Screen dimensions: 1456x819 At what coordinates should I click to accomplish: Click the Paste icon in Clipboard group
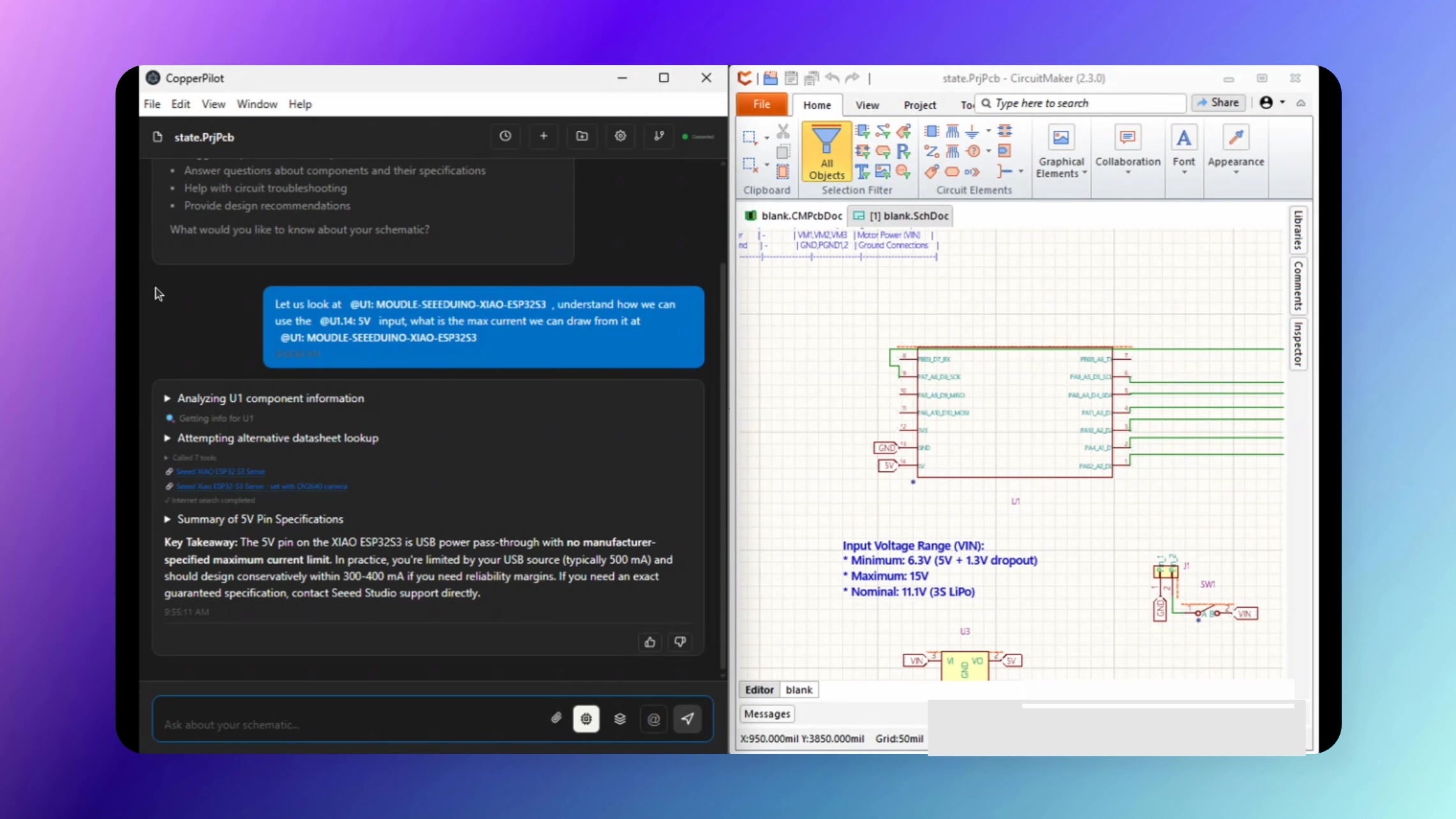tap(783, 172)
